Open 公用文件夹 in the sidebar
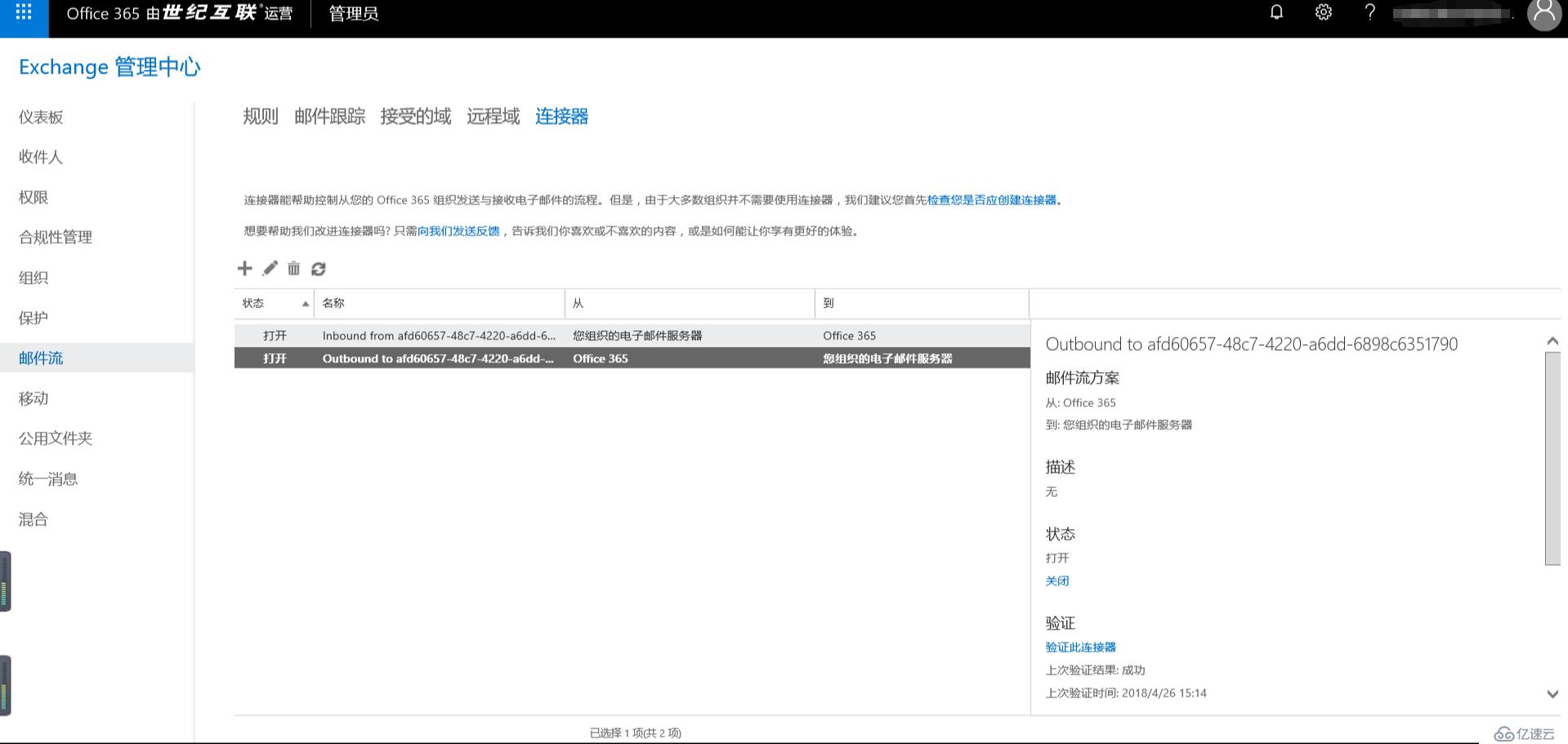This screenshot has height=744, width=1568. coord(56,438)
